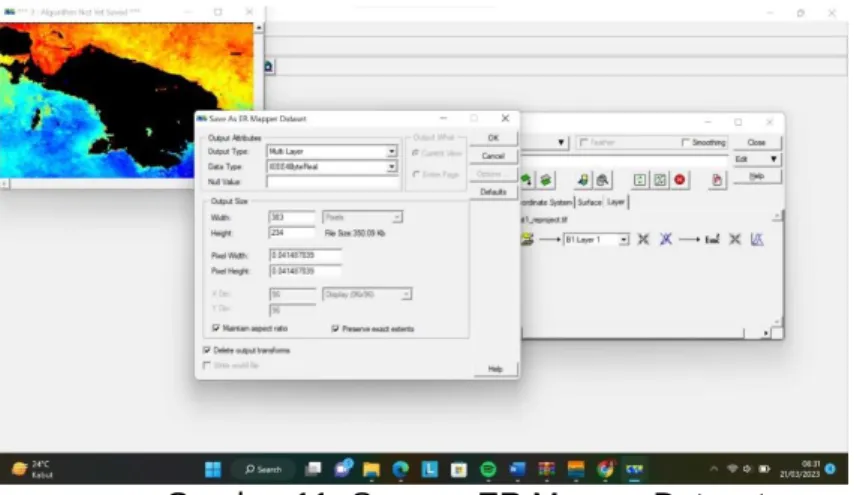This screenshot has width=854, height=495.
Task: Open the Edit dropdown in Algorithm window
Action: (x=757, y=159)
